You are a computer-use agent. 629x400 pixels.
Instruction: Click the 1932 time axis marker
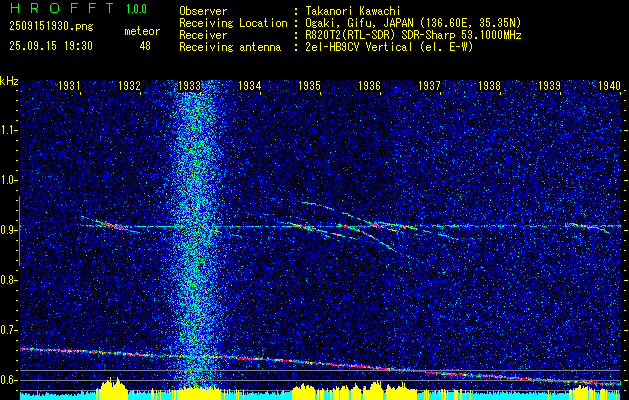click(130, 85)
